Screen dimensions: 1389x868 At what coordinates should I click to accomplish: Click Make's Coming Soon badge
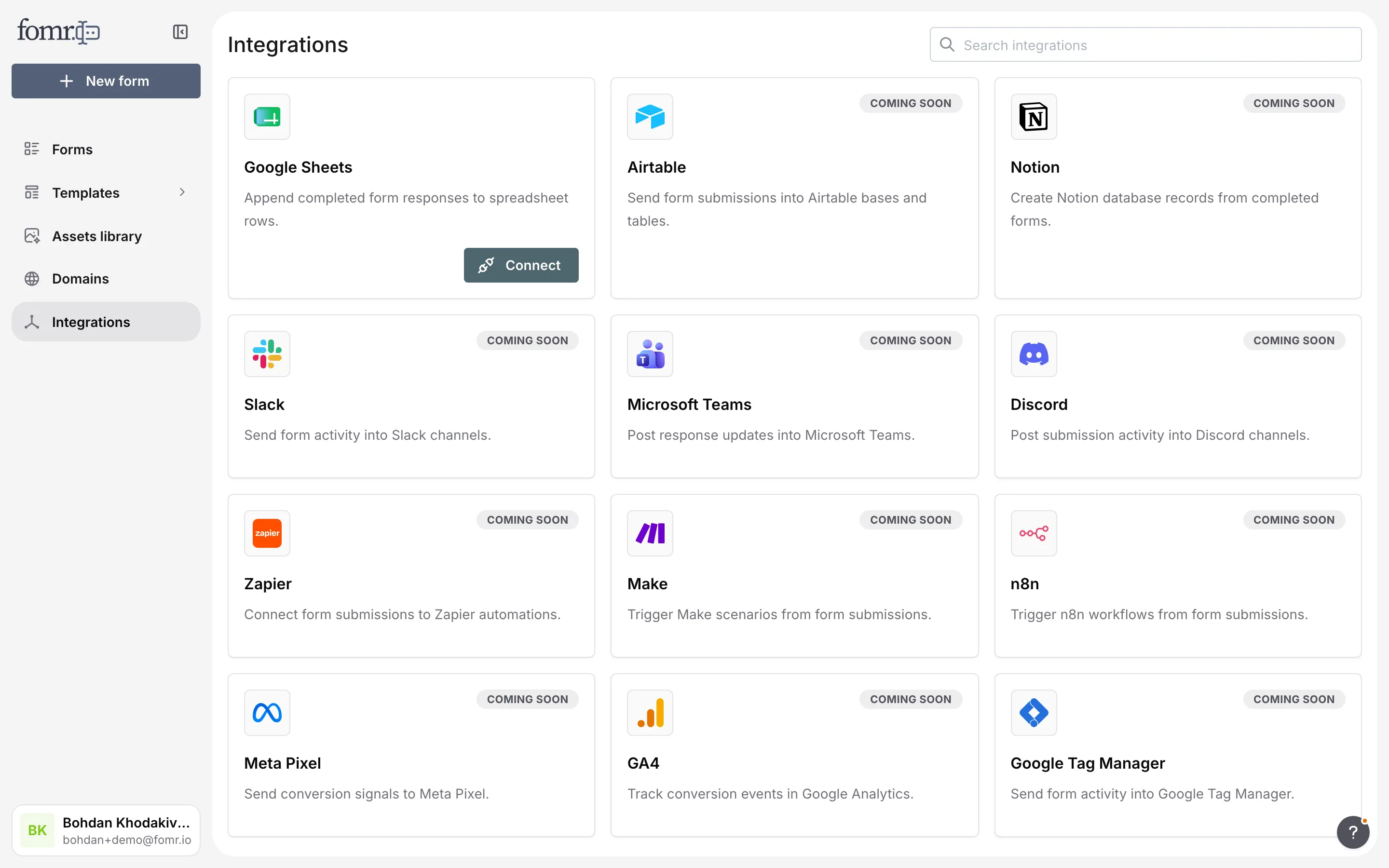point(910,520)
